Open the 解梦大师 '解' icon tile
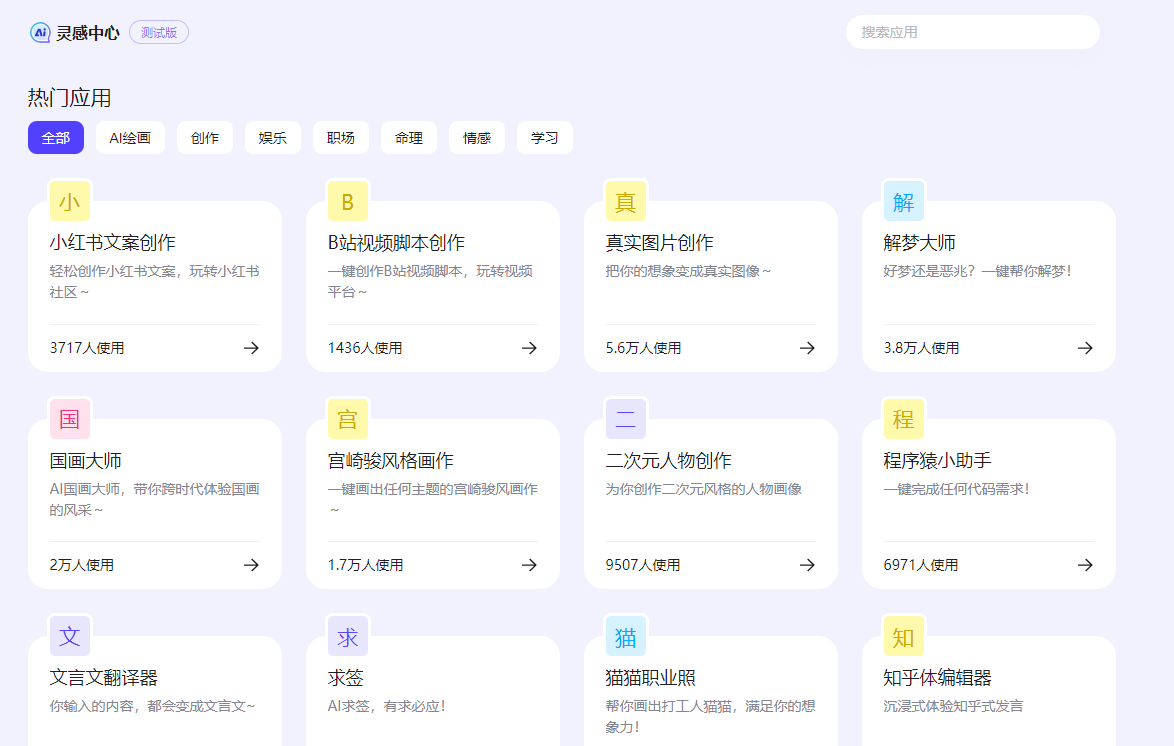The height and width of the screenshot is (746, 1174). (x=904, y=201)
